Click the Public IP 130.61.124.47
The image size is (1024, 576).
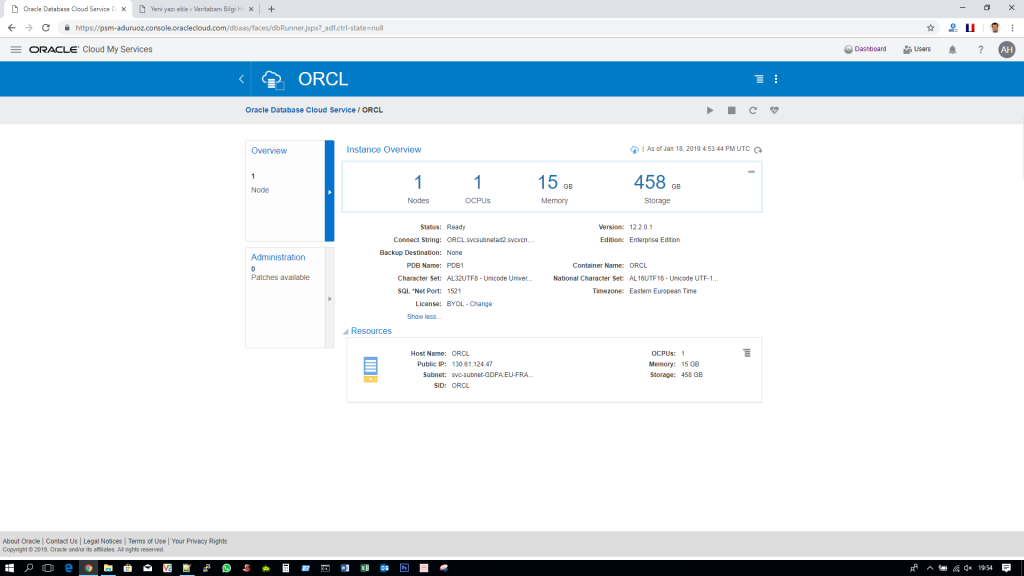(472, 364)
